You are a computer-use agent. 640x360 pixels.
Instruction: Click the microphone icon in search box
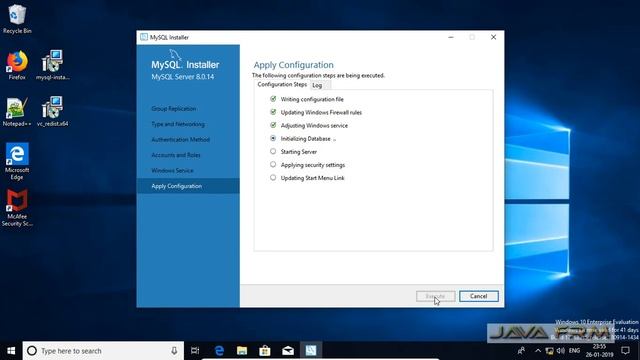[174, 351]
